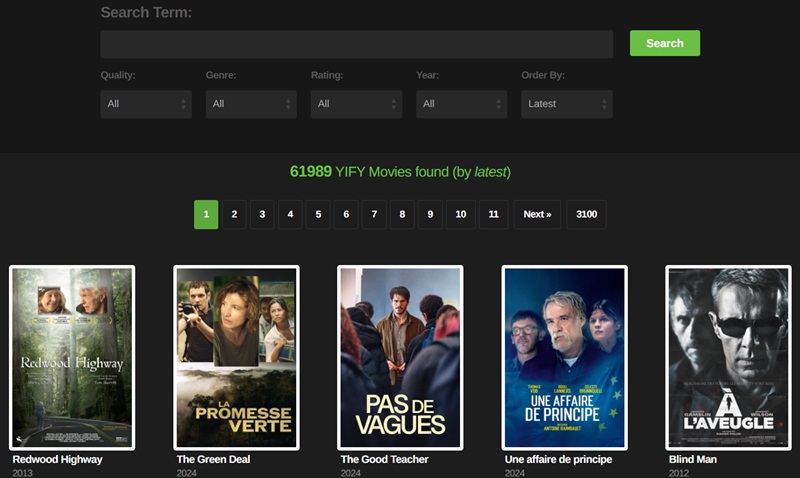Image resolution: width=800 pixels, height=478 pixels.
Task: Click year 2012 under Blind Man
Action: 679,473
